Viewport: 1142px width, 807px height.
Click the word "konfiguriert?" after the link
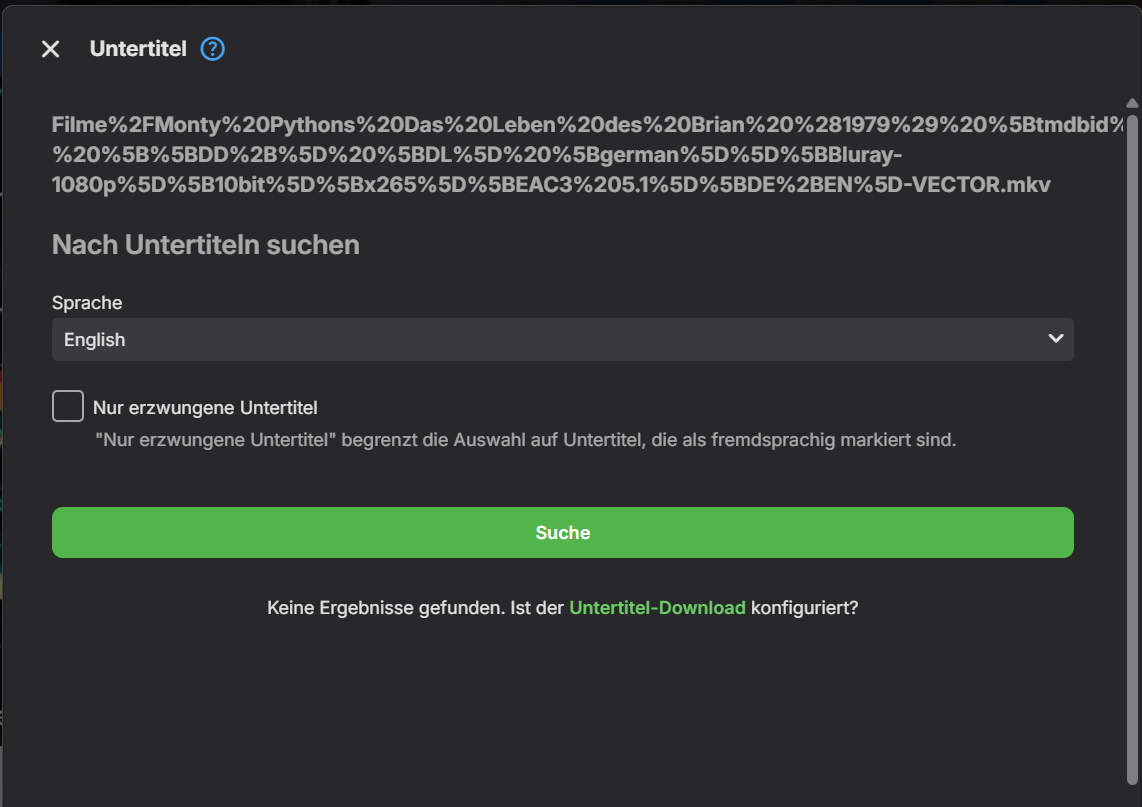[x=804, y=607]
